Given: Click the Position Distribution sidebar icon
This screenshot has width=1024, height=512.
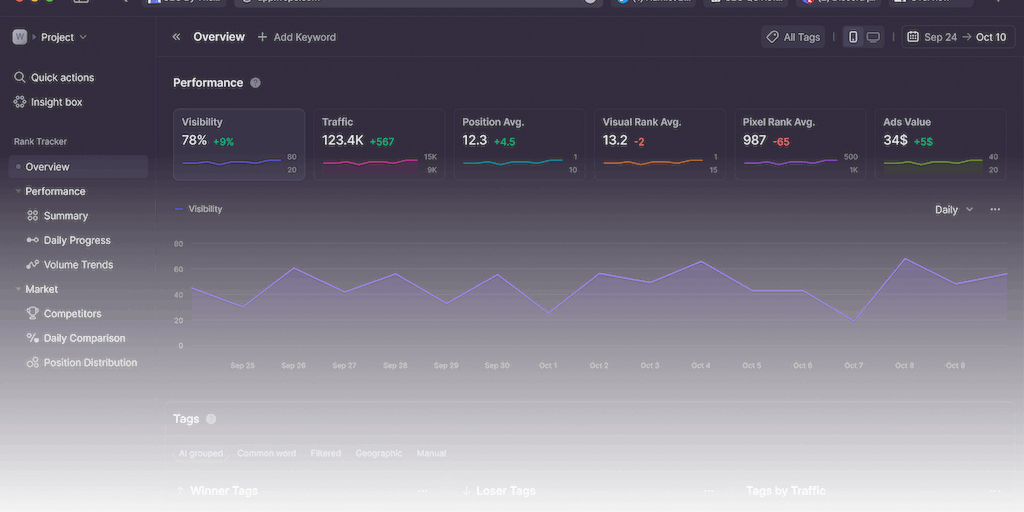Looking at the screenshot, I should click(33, 363).
